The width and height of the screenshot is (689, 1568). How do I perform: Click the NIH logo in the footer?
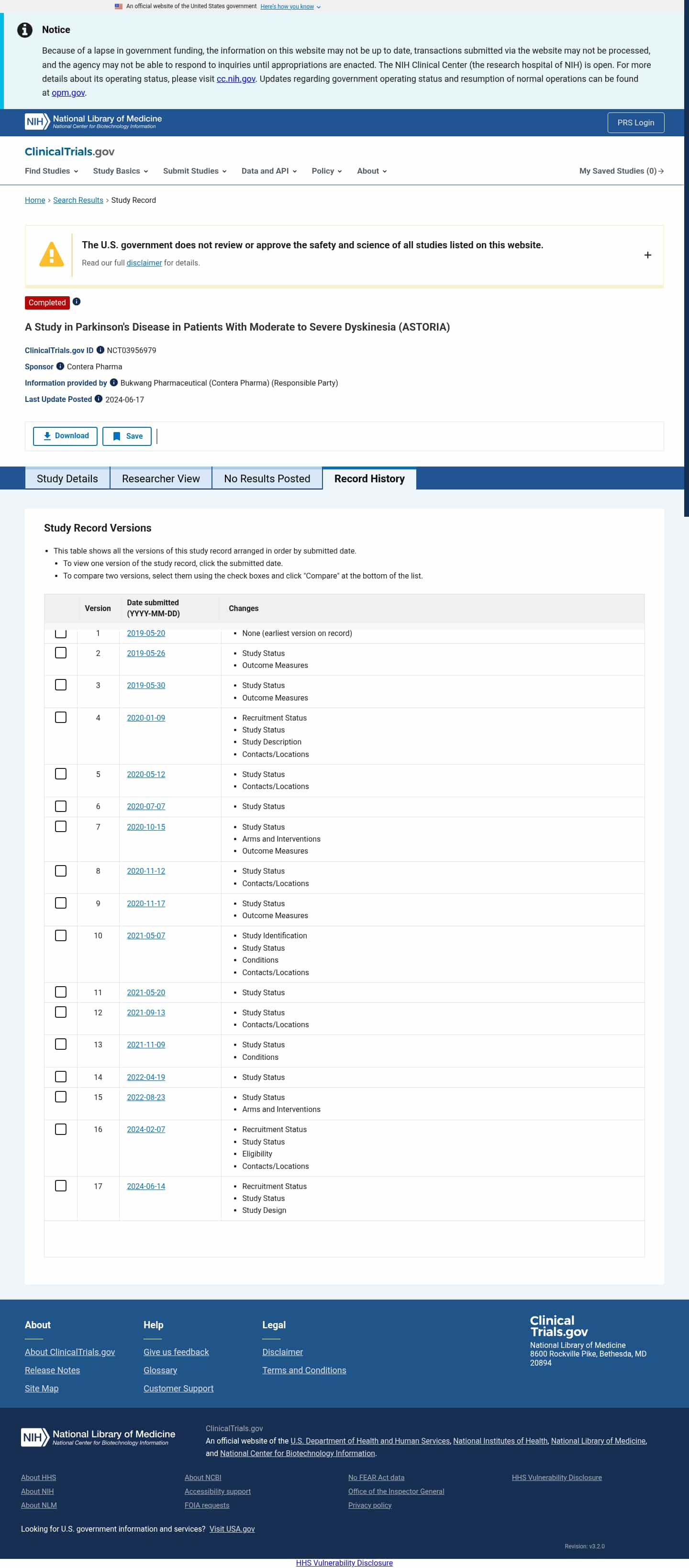point(98,1437)
